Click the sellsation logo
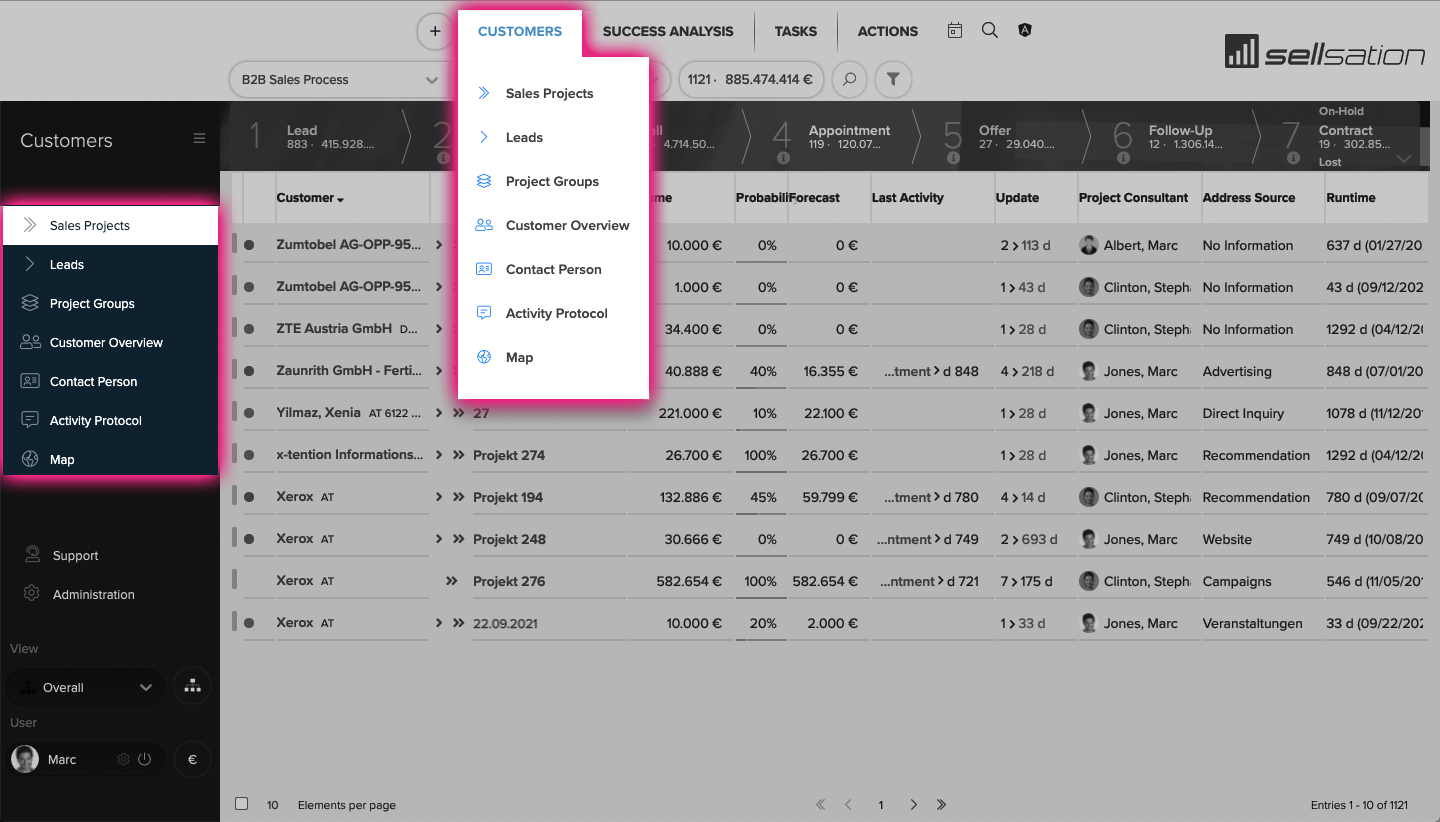The width and height of the screenshot is (1440, 822). point(1325,52)
